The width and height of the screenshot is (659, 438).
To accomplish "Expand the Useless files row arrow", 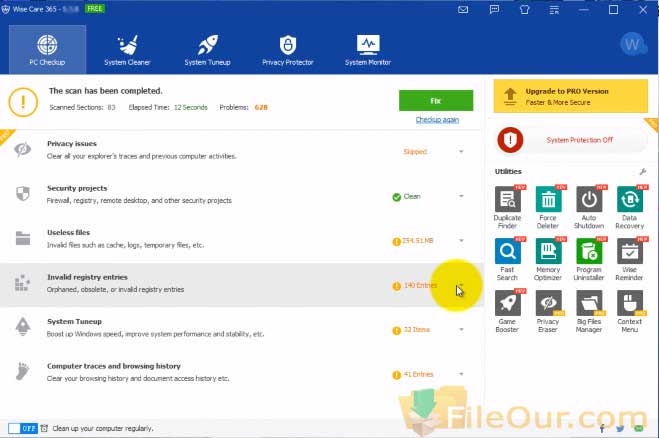I will click(461, 241).
